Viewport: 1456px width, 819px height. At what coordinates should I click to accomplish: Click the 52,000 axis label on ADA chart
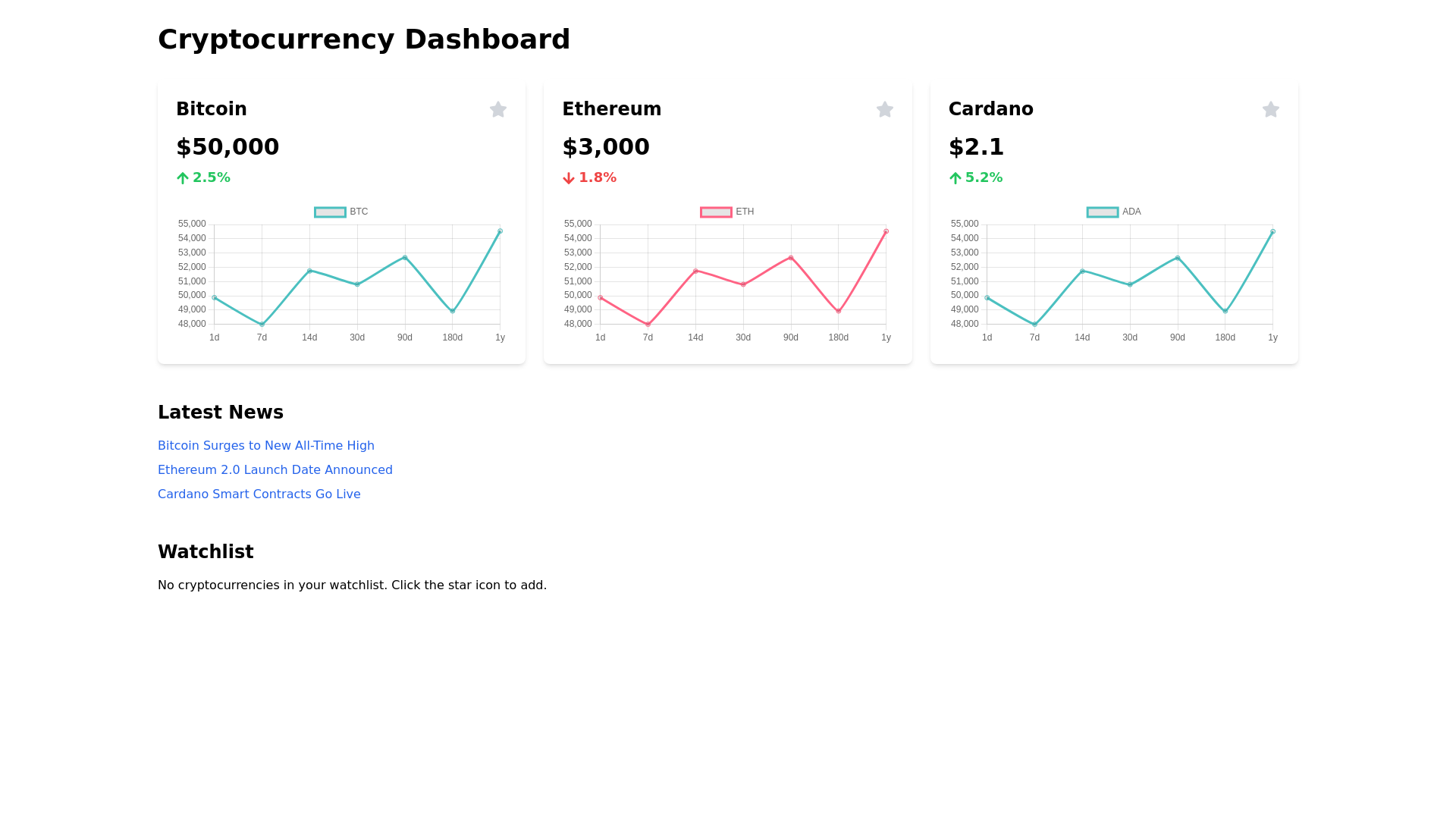965,267
